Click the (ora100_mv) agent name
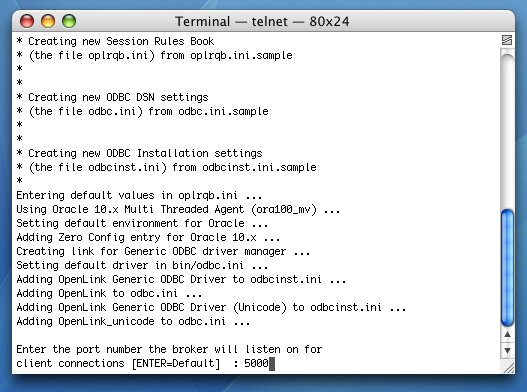527x392 pixels. pos(284,209)
